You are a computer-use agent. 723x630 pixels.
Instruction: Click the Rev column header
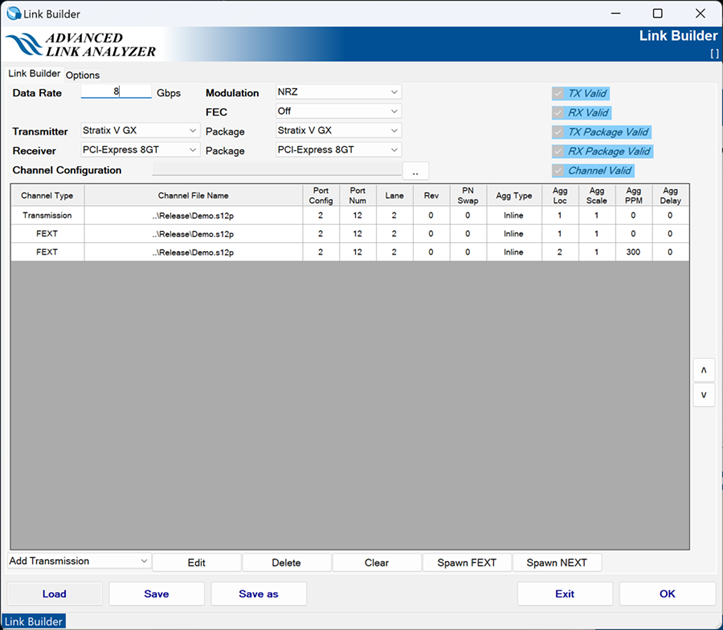point(432,196)
